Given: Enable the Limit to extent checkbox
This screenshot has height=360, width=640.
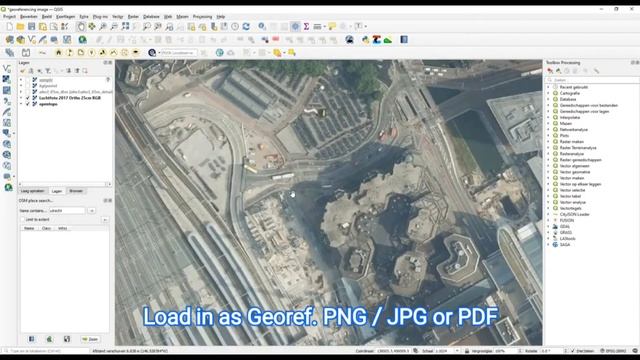Looking at the screenshot, I should (x=22, y=220).
